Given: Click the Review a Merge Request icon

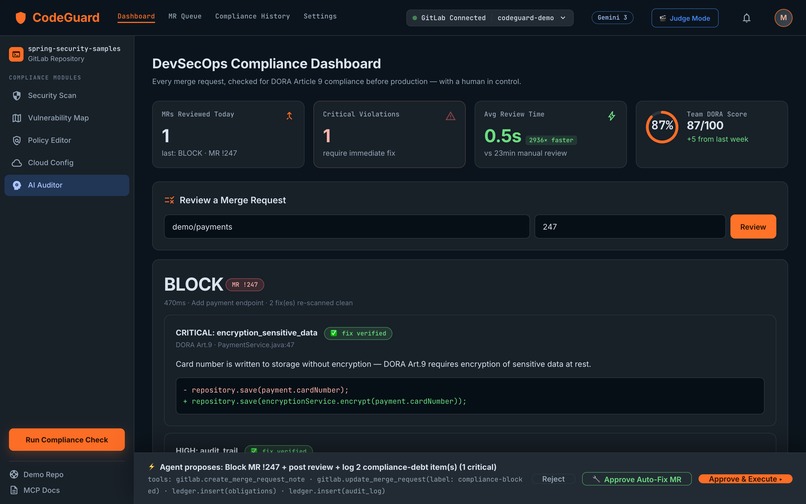Looking at the screenshot, I should click(x=169, y=200).
